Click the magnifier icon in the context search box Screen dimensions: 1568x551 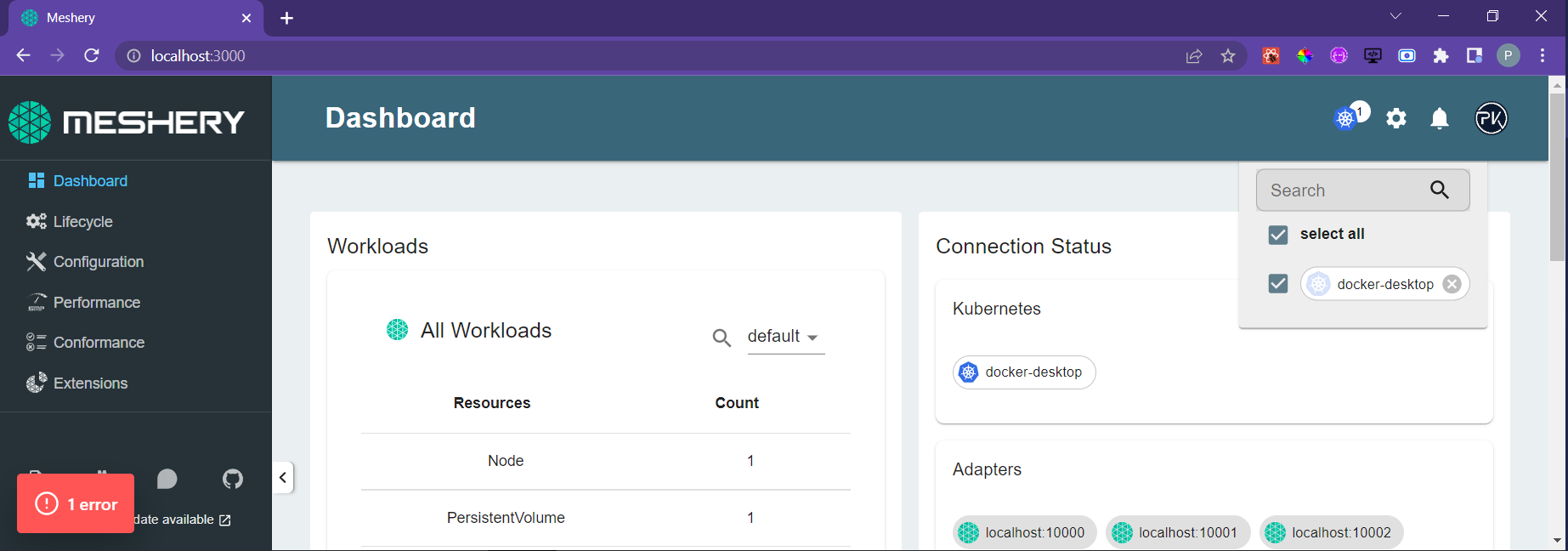1439,190
